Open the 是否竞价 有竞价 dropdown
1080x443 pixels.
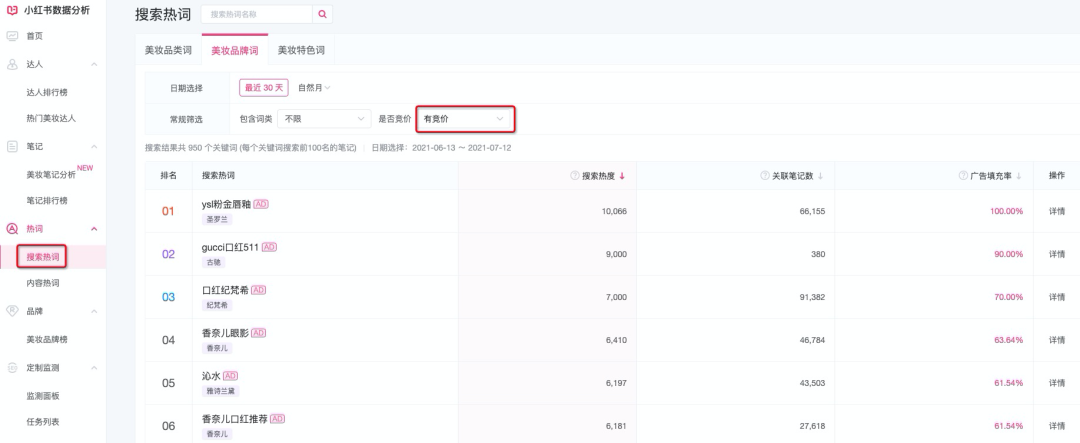point(464,119)
